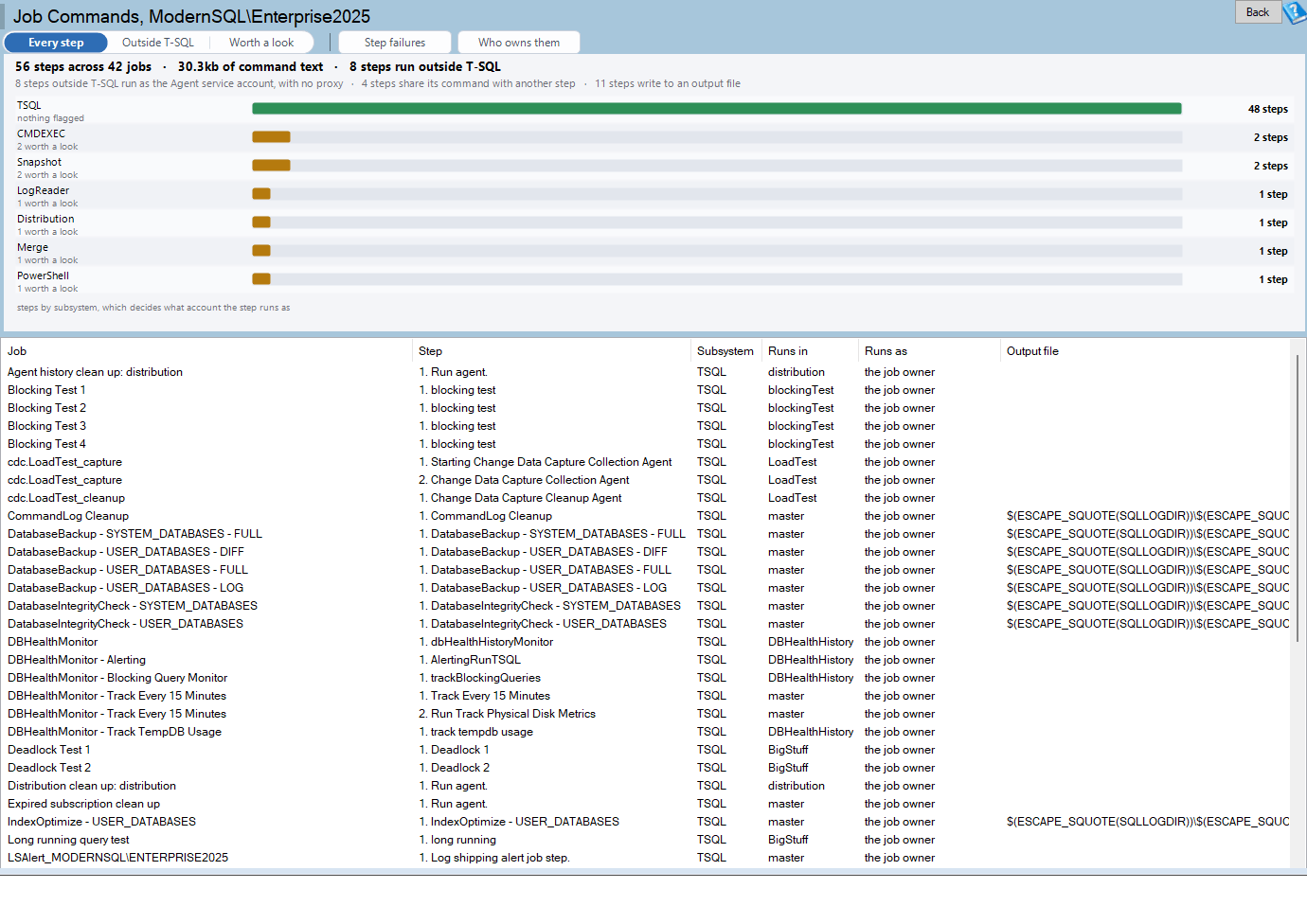Open the Distribution worth a look link
This screenshot has width=1307, height=924.
47,232
